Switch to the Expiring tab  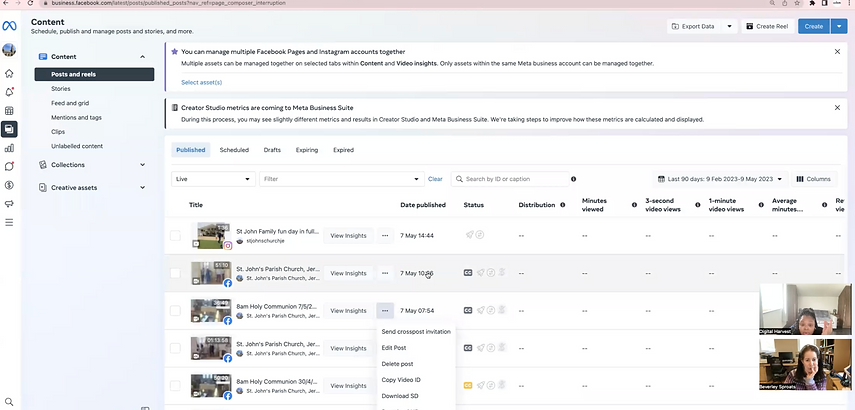coord(307,150)
